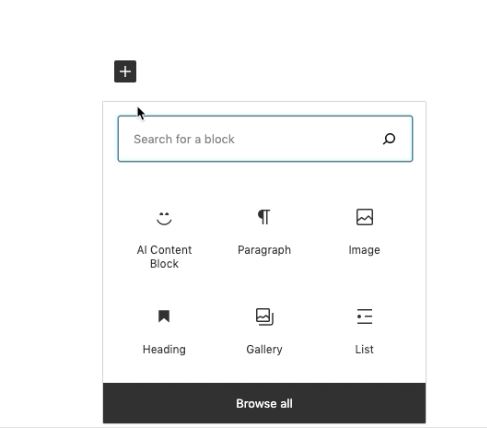Click the 'Image' label text
The image size is (487, 428).
(364, 250)
